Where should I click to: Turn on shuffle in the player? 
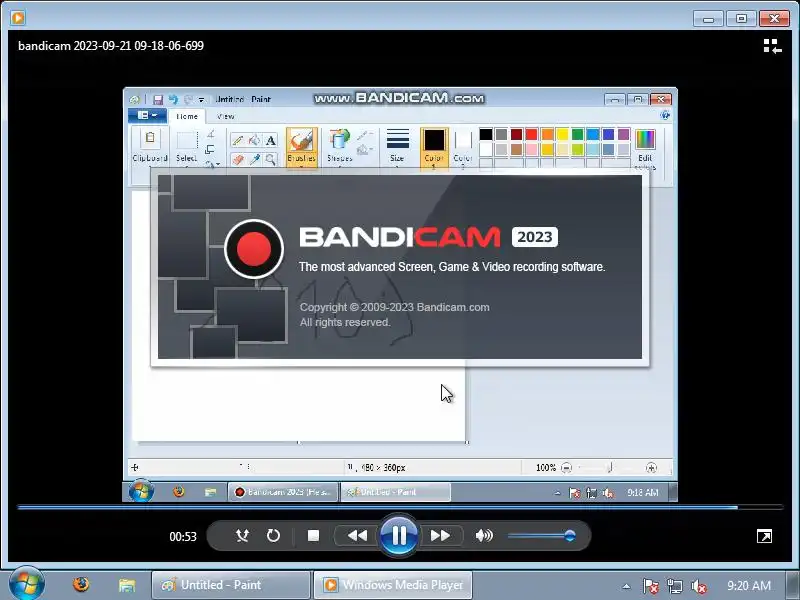point(242,536)
